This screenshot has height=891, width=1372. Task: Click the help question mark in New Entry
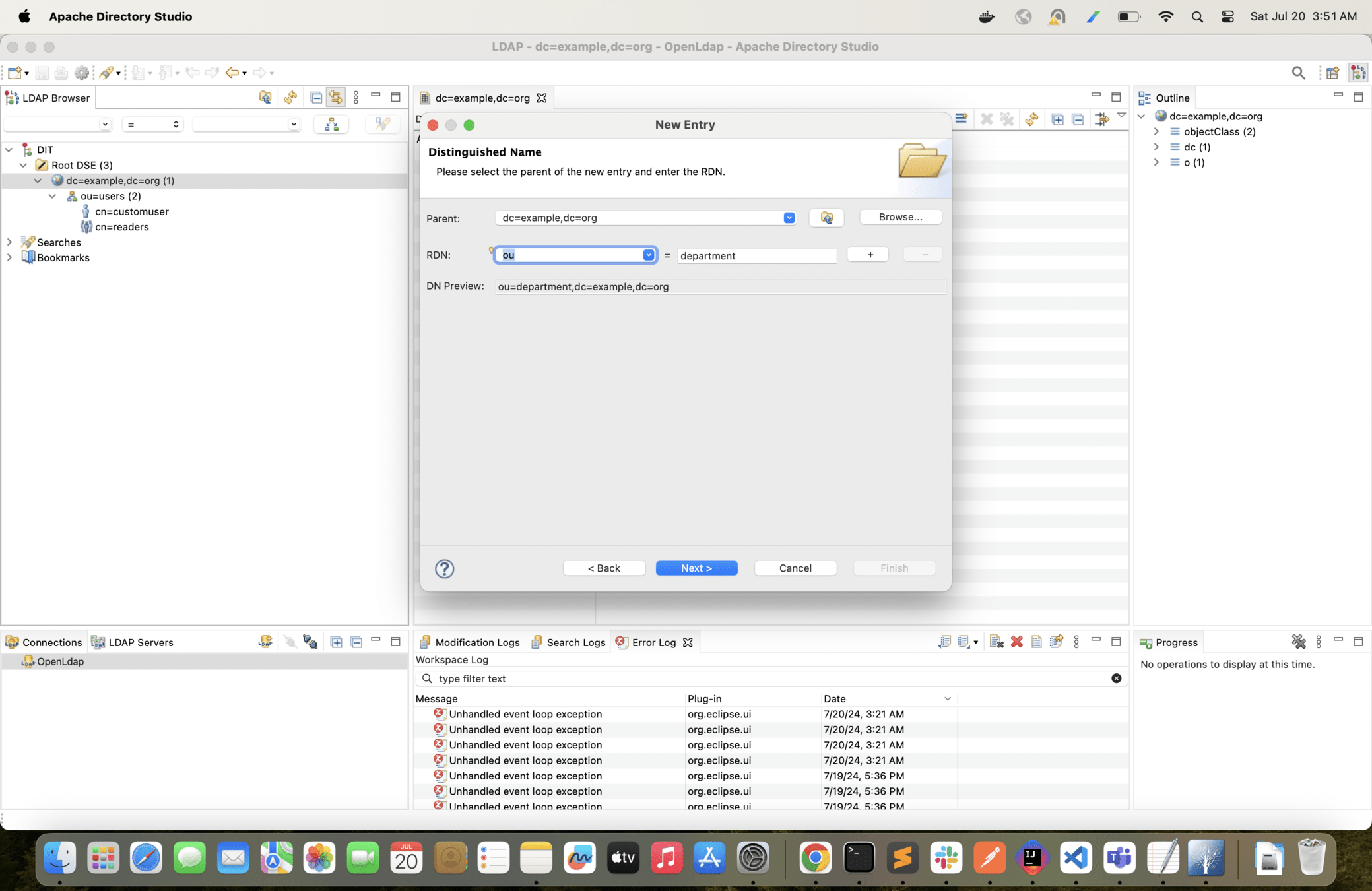tap(444, 568)
